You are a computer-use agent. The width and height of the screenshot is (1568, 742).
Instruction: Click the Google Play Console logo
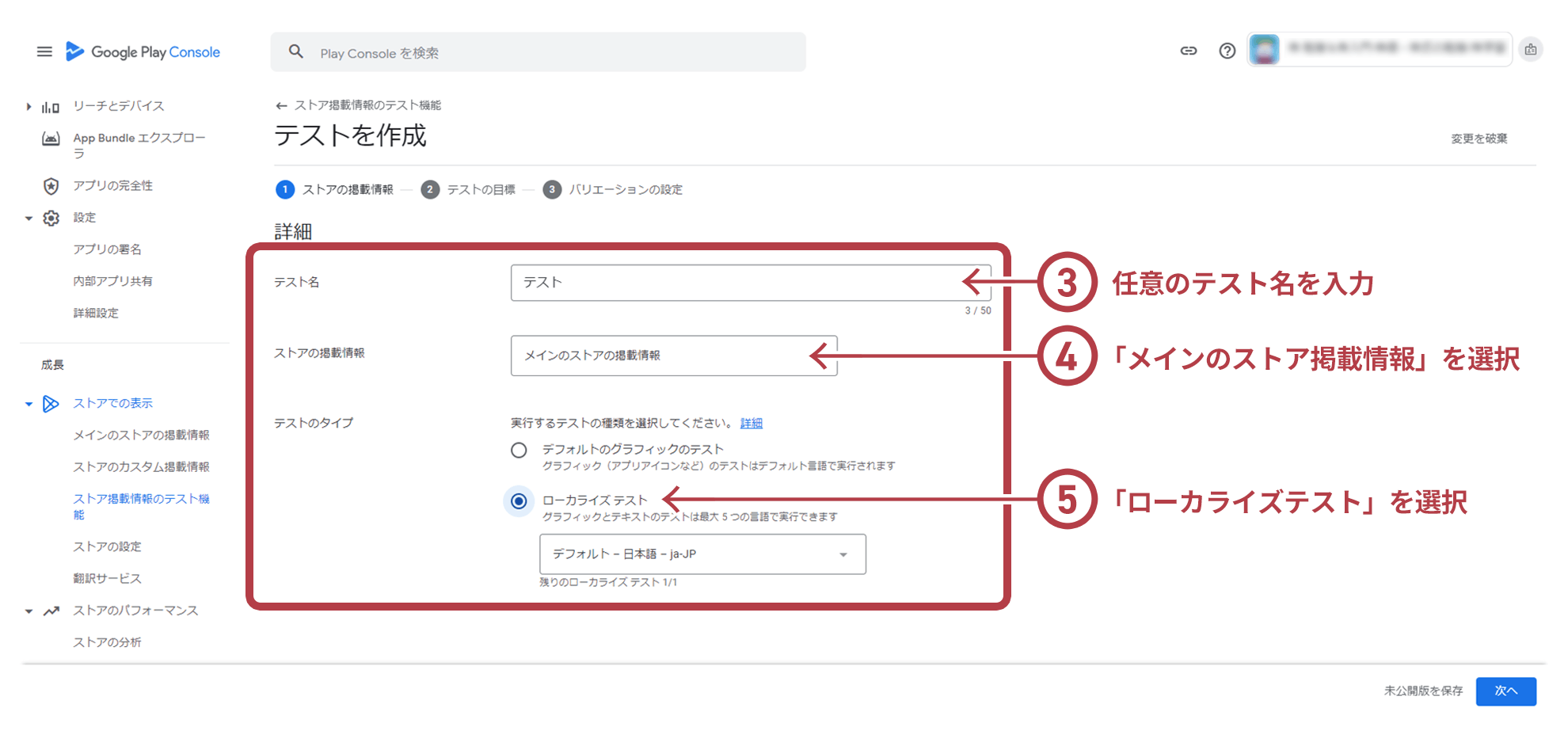(143, 52)
